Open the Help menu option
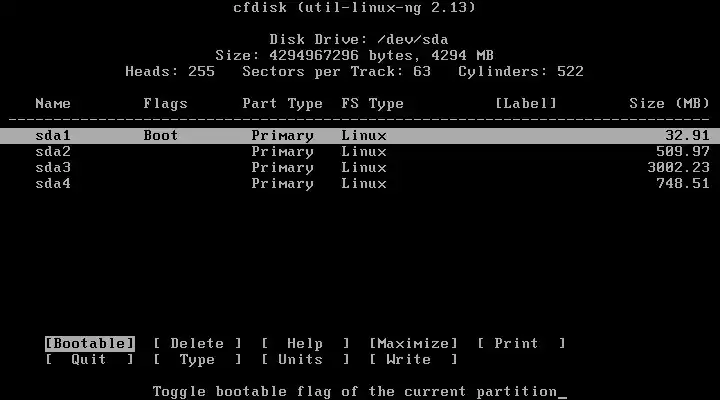The height and width of the screenshot is (400, 720). tap(305, 344)
